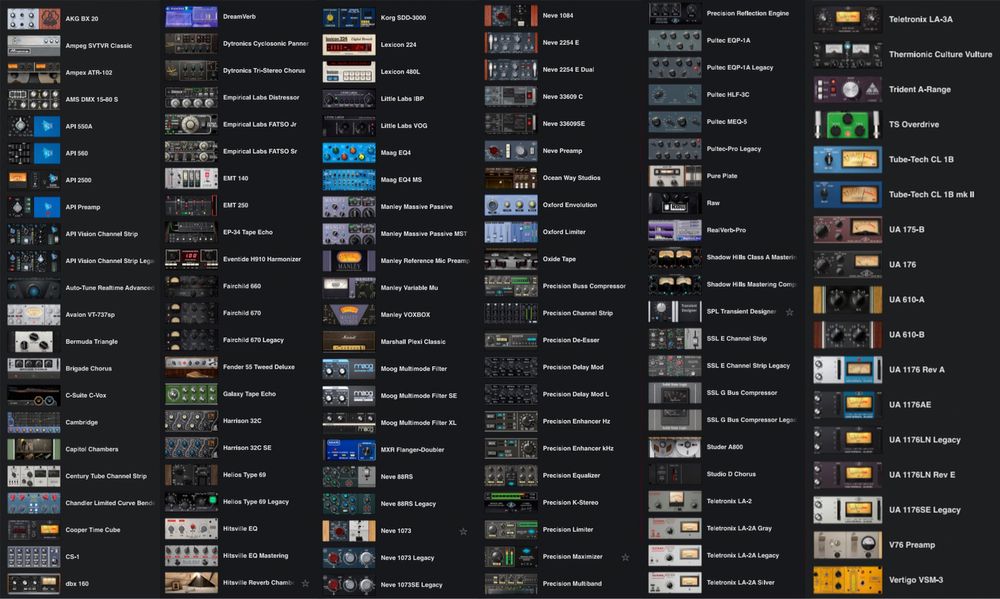Click the "Little Labs VOG" text

pyautogui.click(x=404, y=126)
